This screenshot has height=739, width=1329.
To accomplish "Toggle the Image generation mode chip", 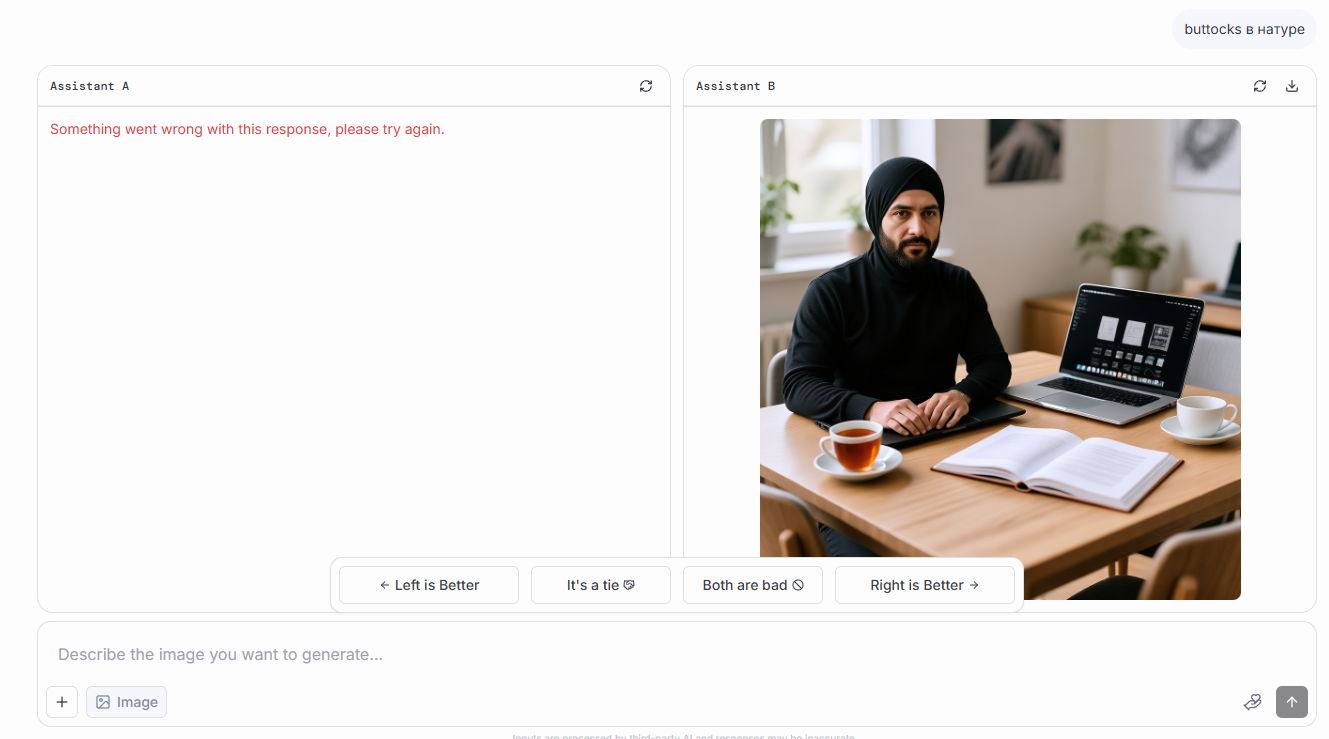I will click(126, 702).
